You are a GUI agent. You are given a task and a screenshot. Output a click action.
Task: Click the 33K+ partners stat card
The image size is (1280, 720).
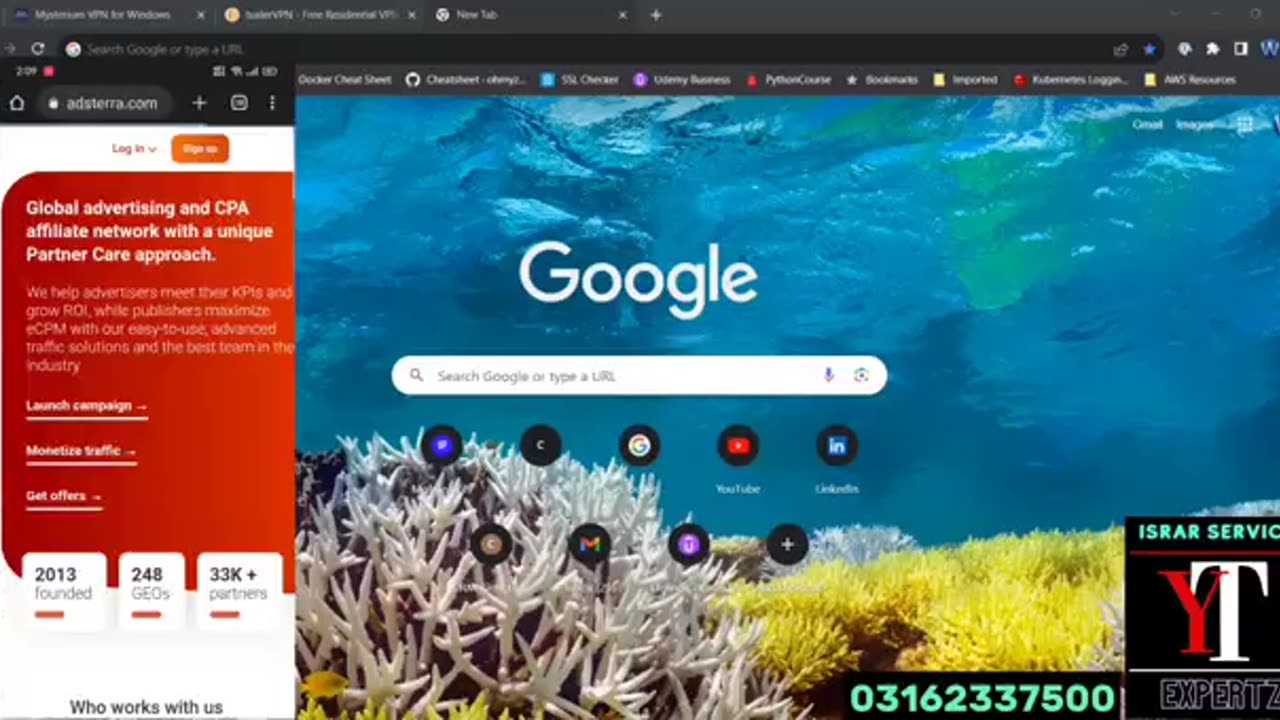239,591
